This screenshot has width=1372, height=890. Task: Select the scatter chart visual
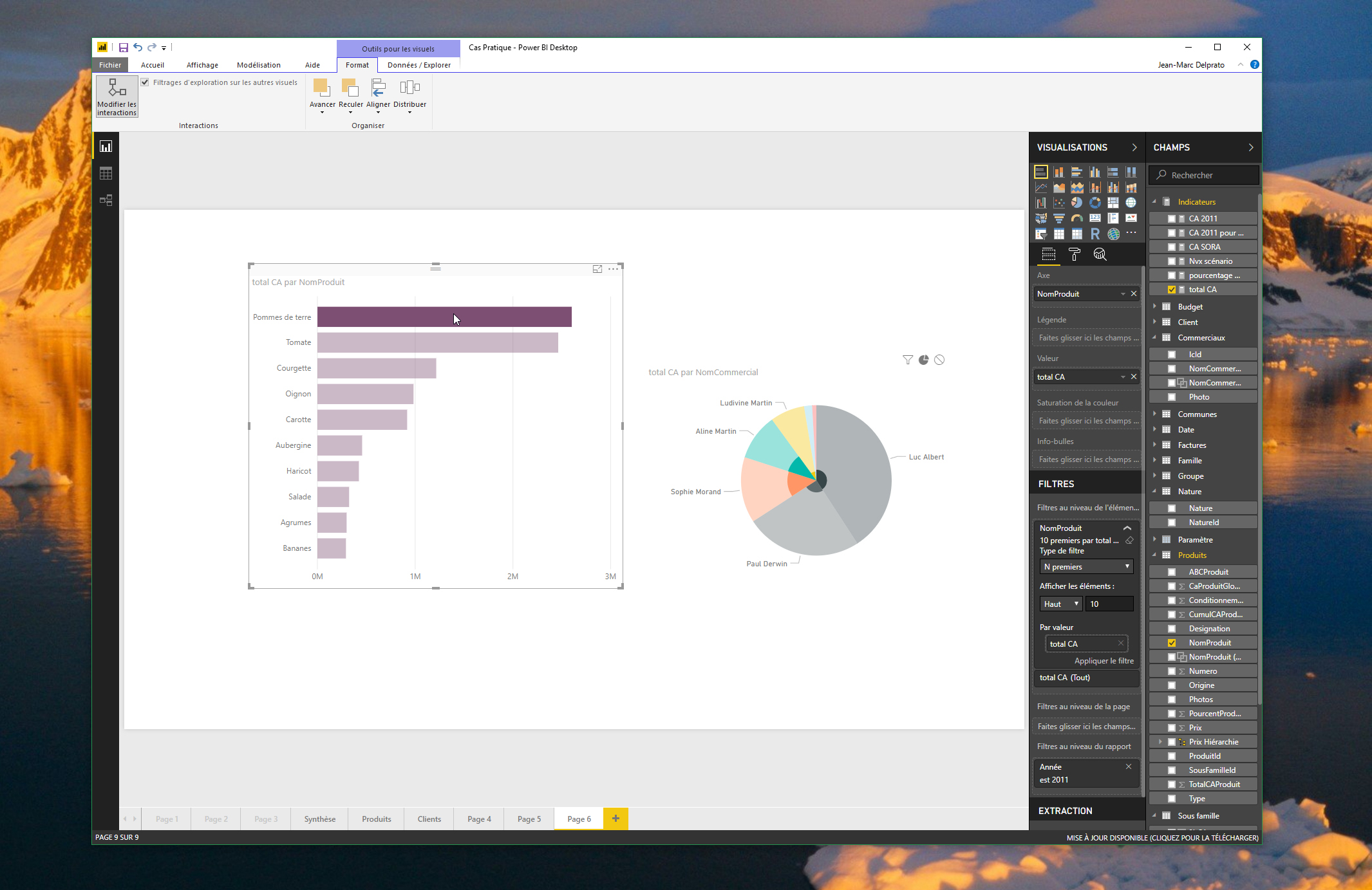[1058, 203]
